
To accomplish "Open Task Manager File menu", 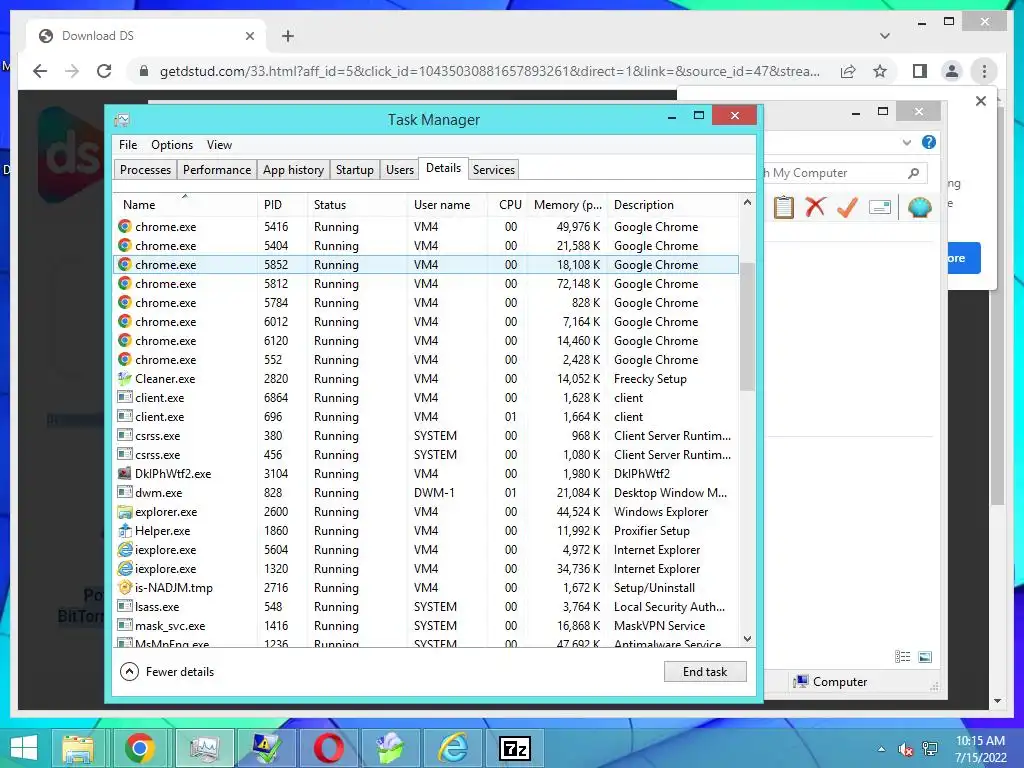I will 128,145.
